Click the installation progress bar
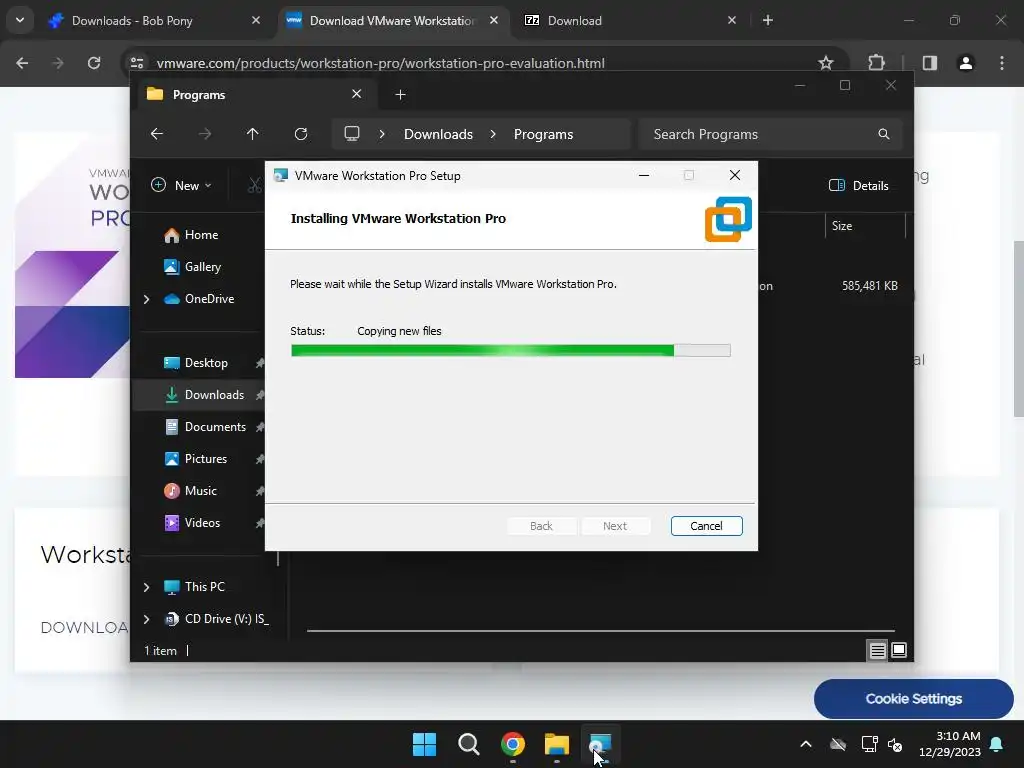Screen dimensions: 1024x768 511,351
